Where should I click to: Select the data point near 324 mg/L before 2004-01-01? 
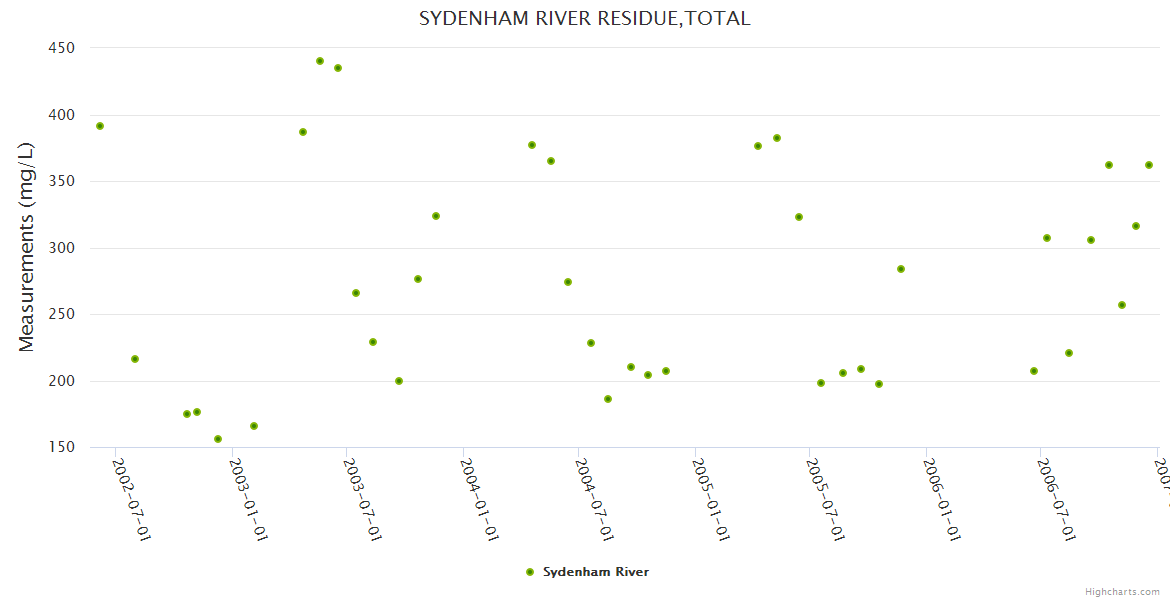coord(436,216)
